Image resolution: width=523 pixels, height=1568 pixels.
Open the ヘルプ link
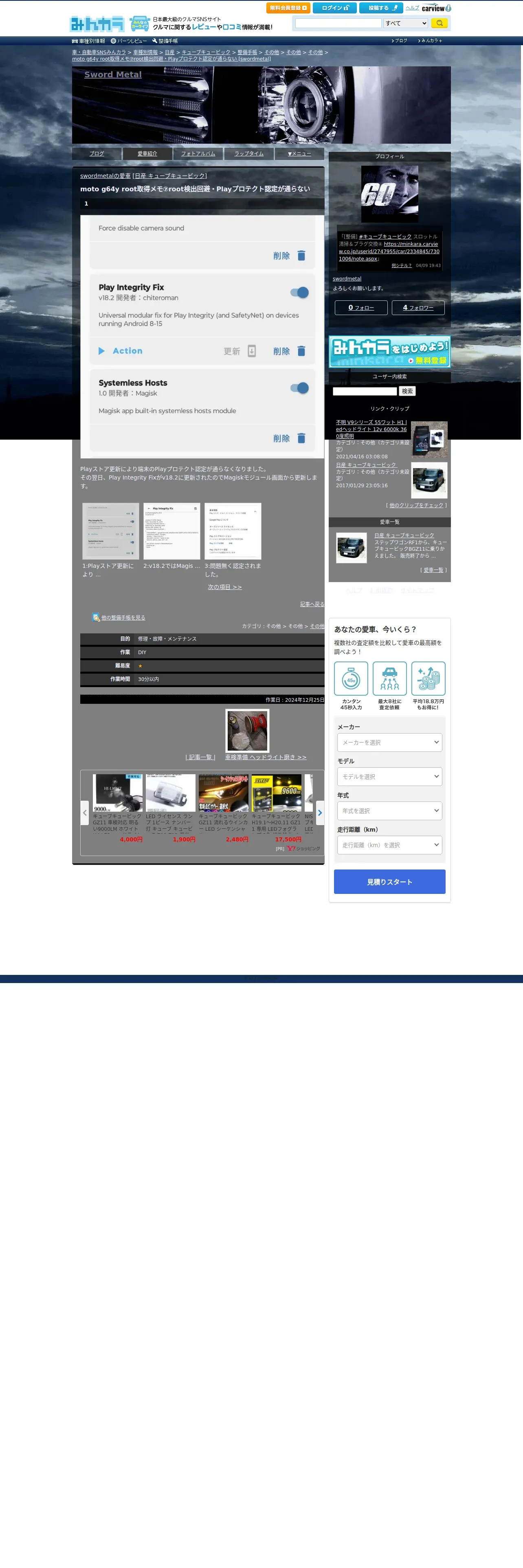pos(412,8)
